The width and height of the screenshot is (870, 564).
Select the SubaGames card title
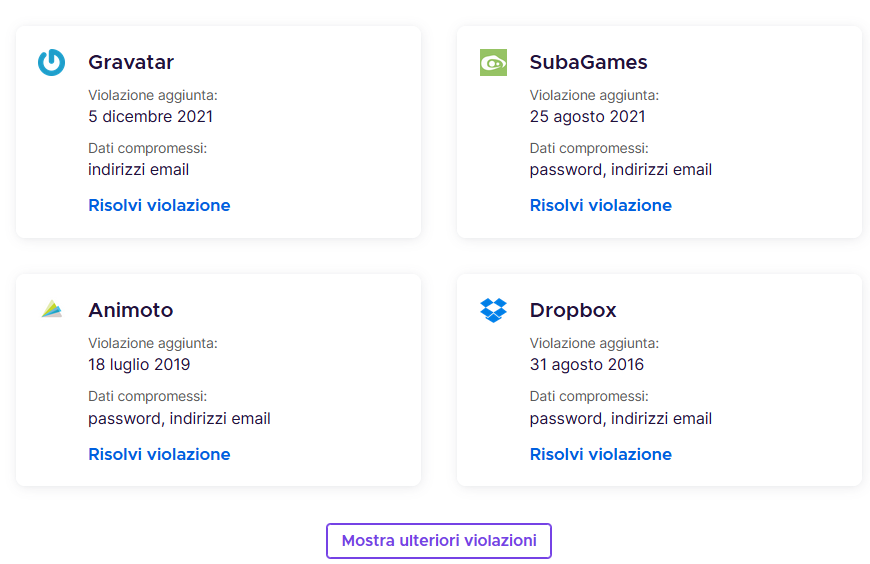589,62
